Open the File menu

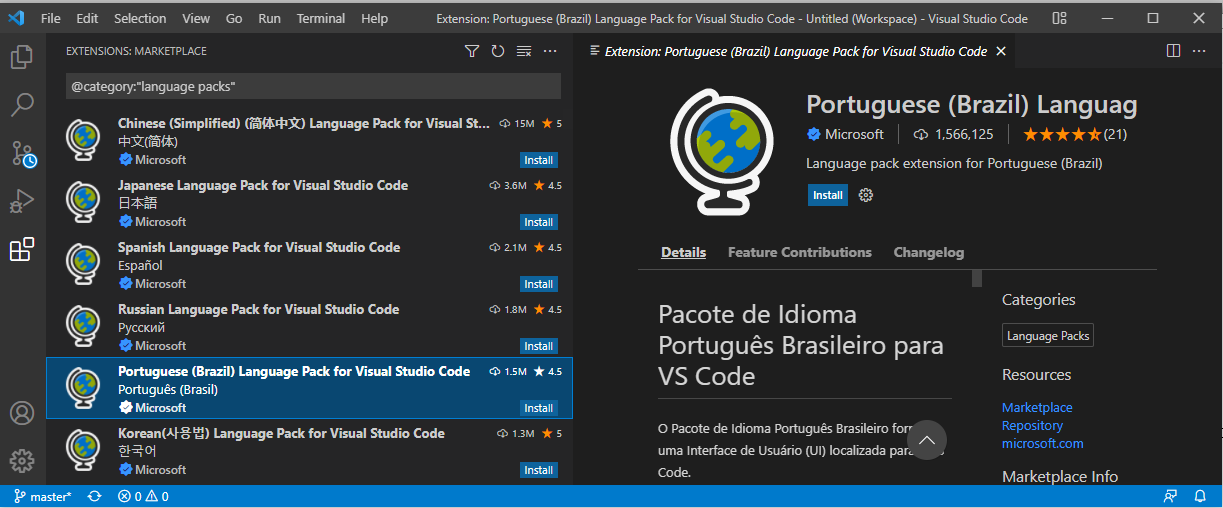(51, 18)
